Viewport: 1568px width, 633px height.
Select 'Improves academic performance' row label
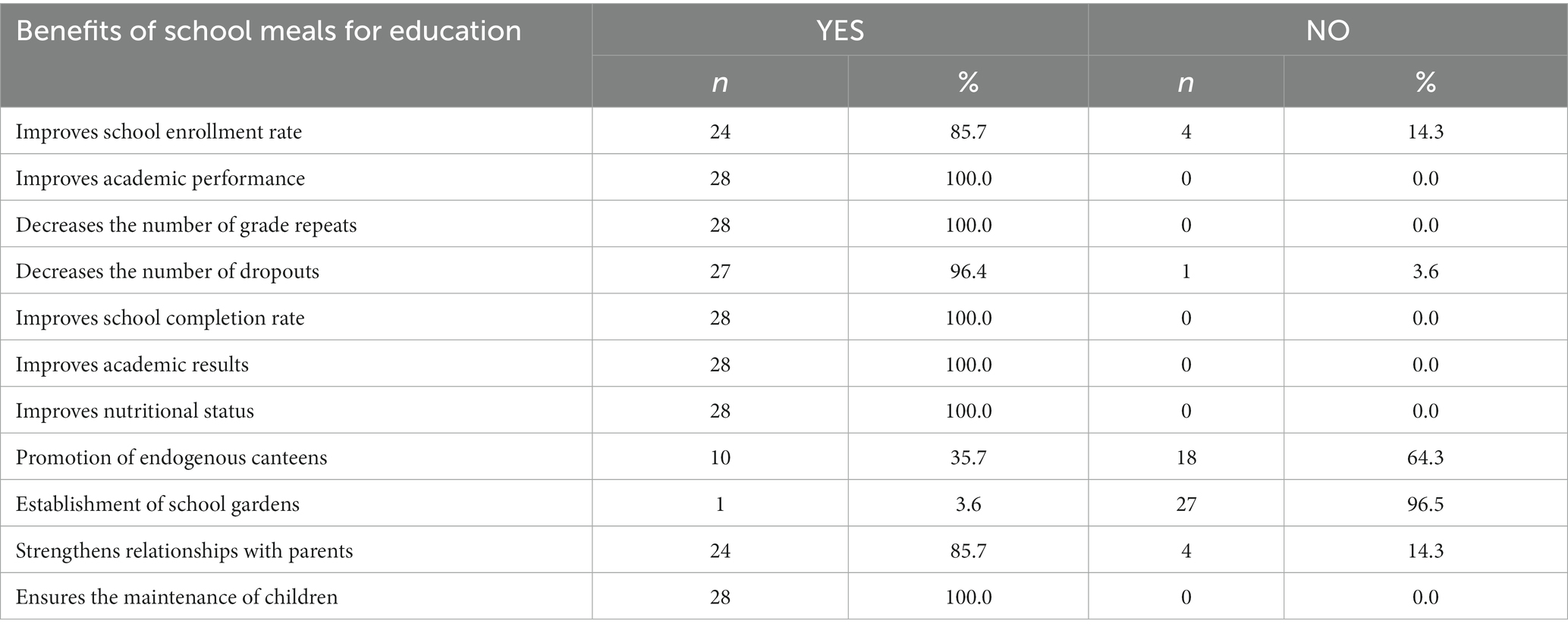coord(160,179)
